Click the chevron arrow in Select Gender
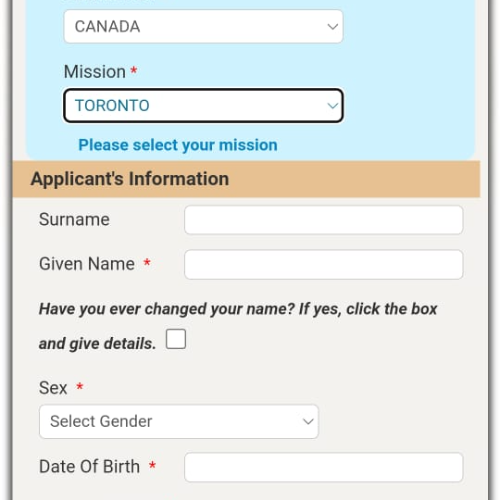This screenshot has height=500, width=500. tap(308, 421)
